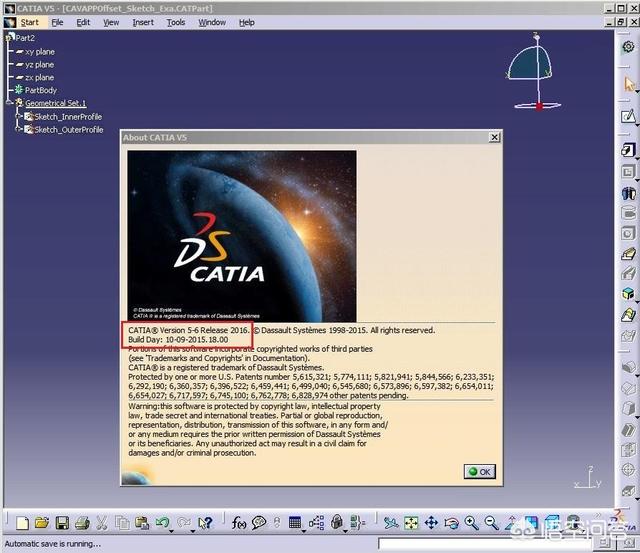Click the Rib icon in right toolbar

click(628, 254)
